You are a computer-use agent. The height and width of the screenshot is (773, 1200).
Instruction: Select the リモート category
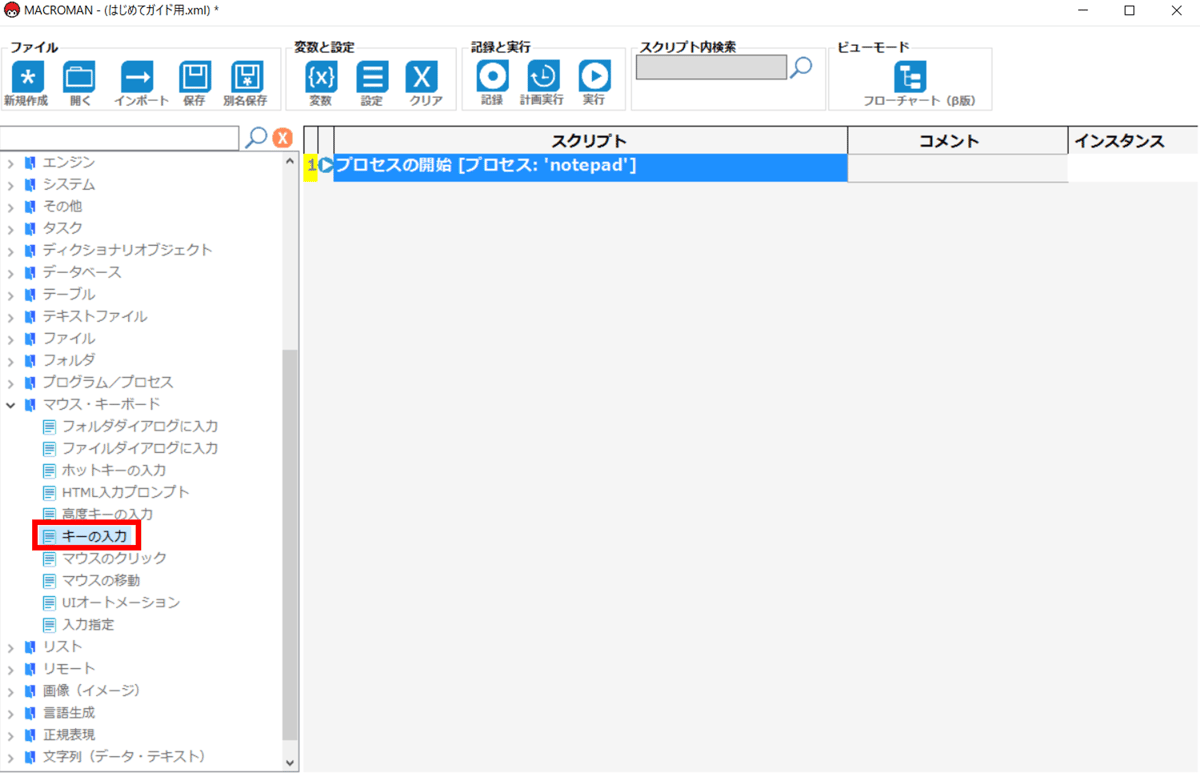69,668
